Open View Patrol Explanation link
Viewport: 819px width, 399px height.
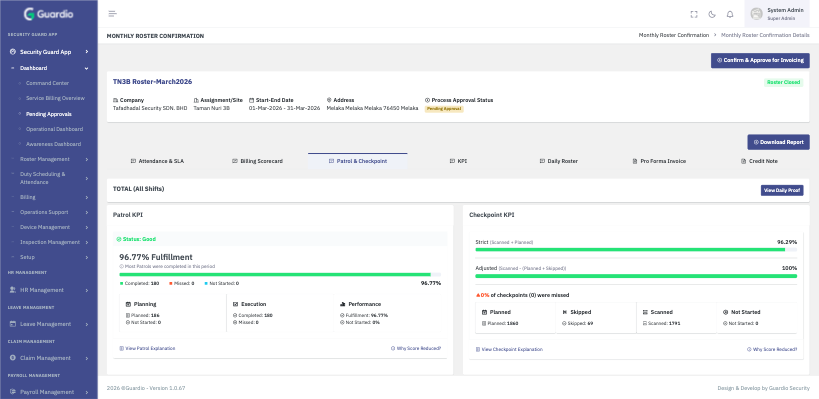pyautogui.click(x=147, y=348)
